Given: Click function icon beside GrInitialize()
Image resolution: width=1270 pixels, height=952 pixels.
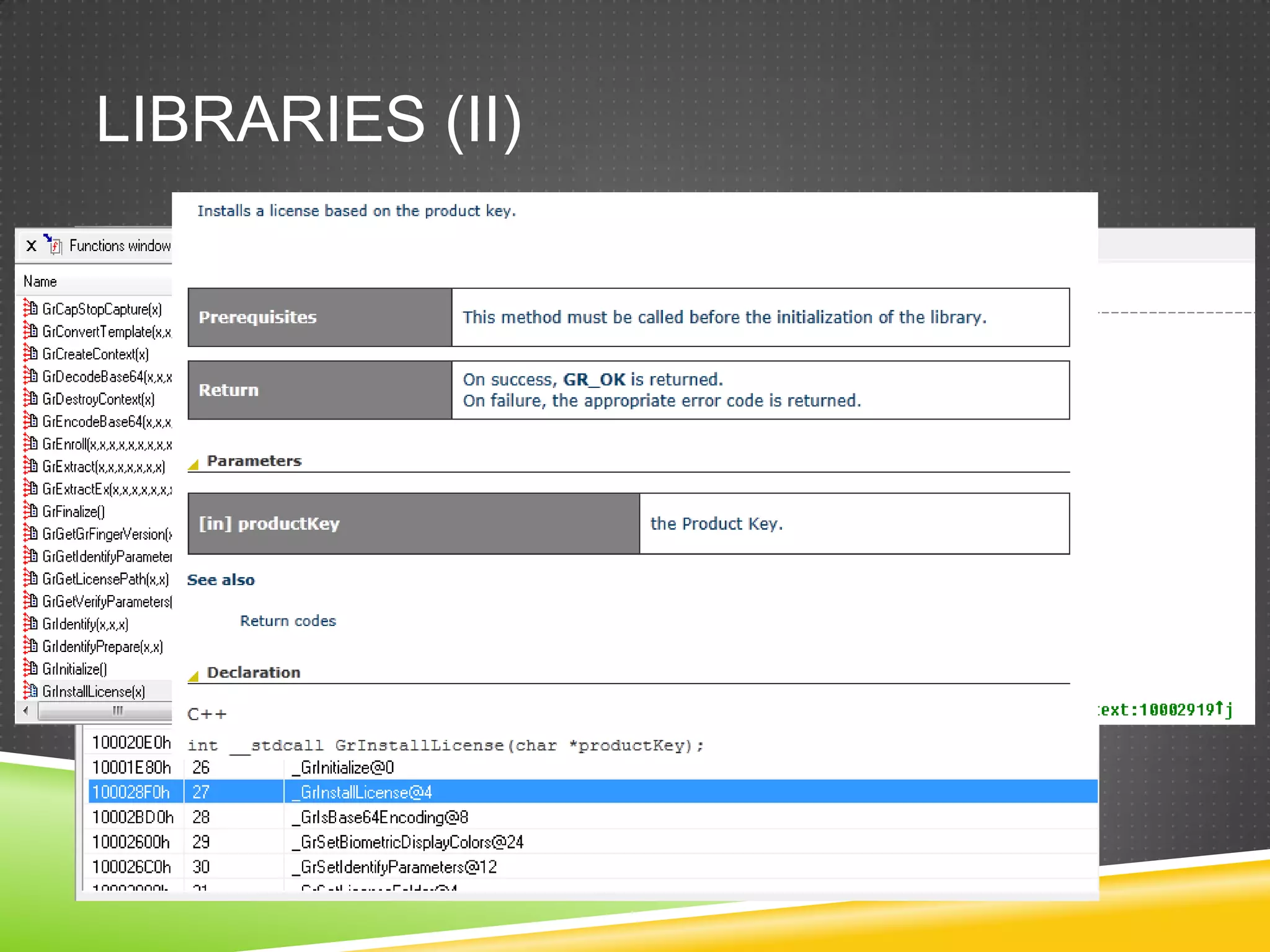Looking at the screenshot, I should coord(31,668).
